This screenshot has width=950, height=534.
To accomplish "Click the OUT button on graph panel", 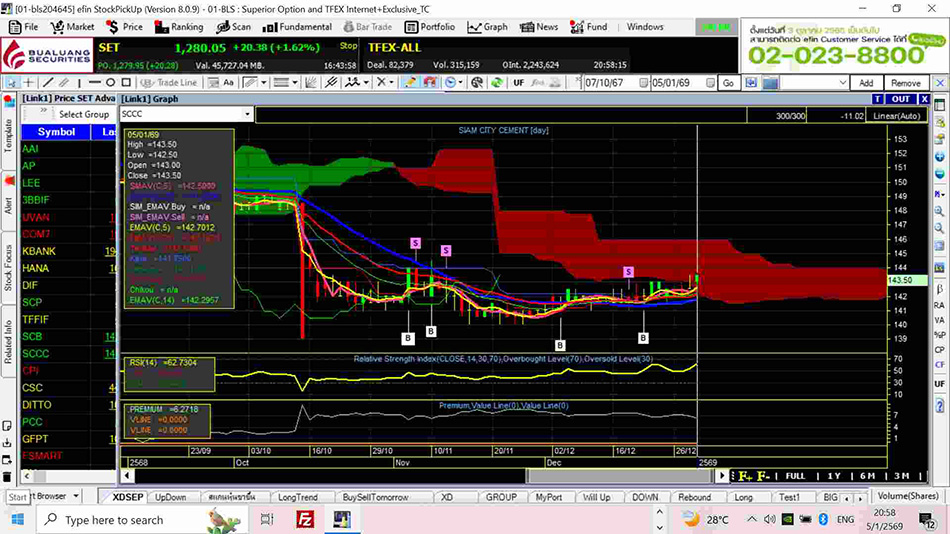I will click(x=901, y=99).
